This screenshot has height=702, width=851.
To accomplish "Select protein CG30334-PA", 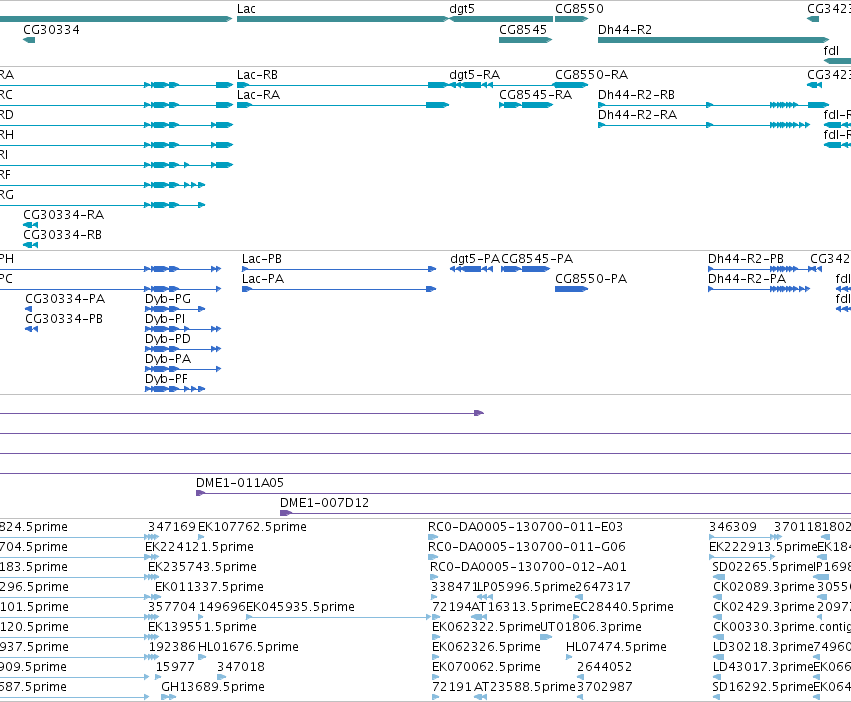I will (x=29, y=309).
